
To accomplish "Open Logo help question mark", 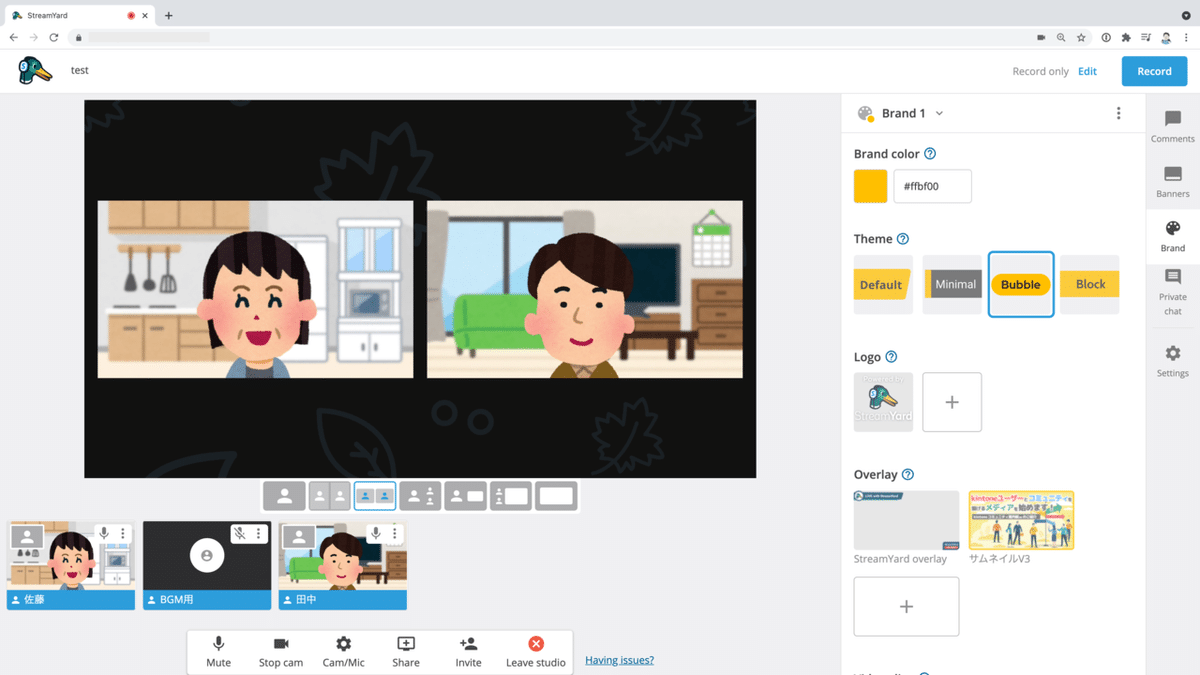I will [x=891, y=357].
